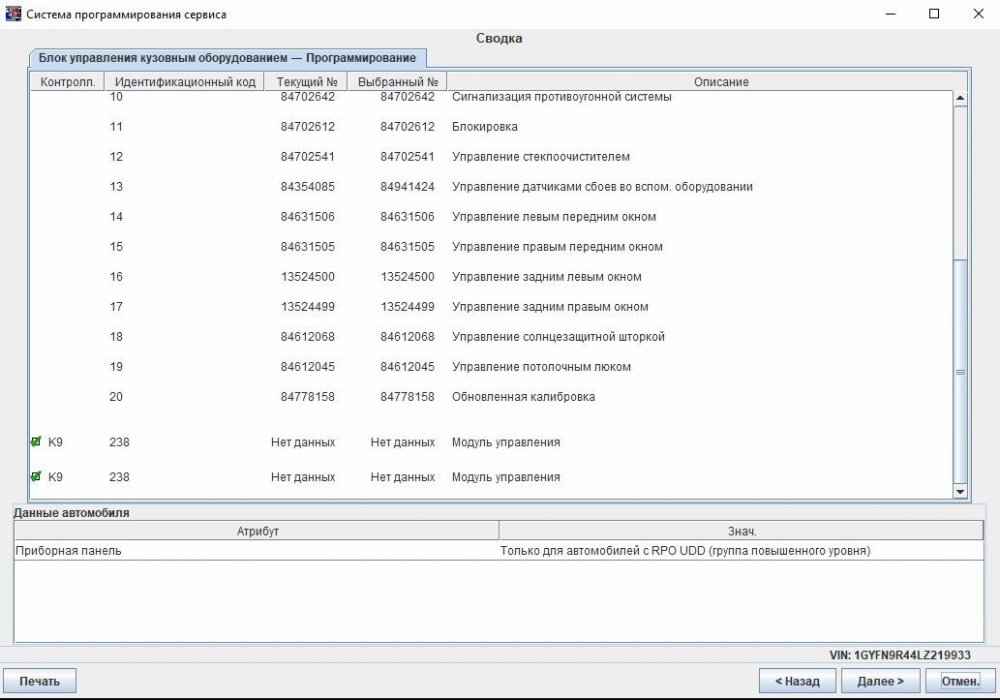Maximize the service programming system window
Image resolution: width=1000 pixels, height=700 pixels.
tap(934, 14)
